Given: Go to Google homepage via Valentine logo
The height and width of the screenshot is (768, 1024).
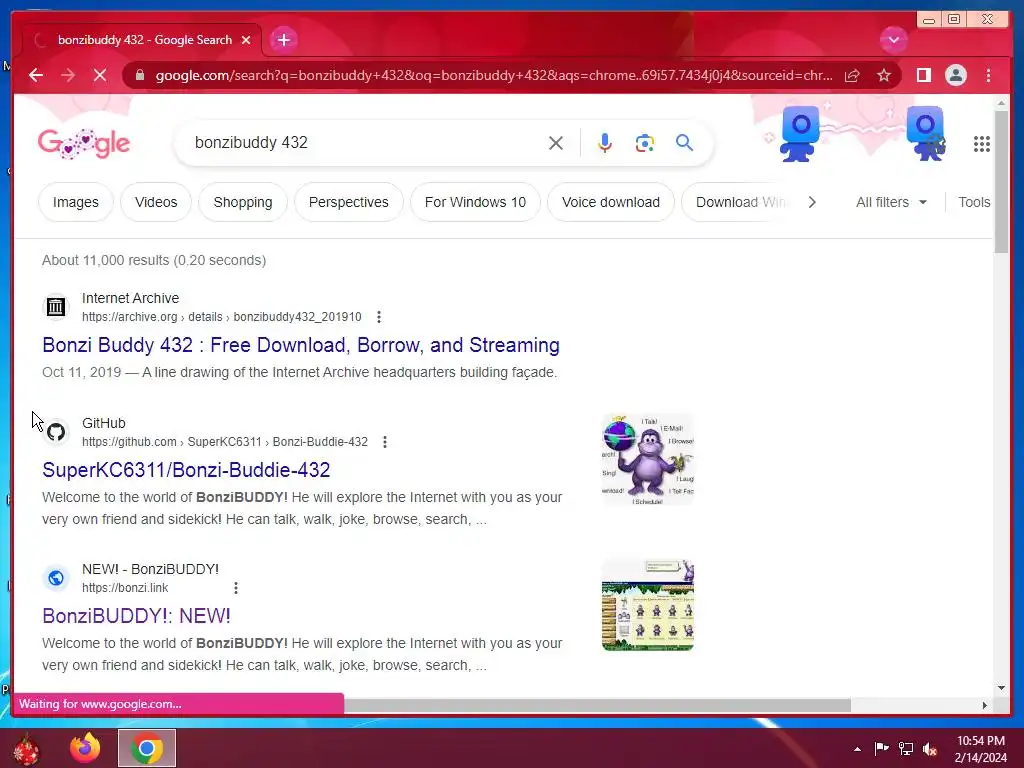Looking at the screenshot, I should [x=84, y=143].
